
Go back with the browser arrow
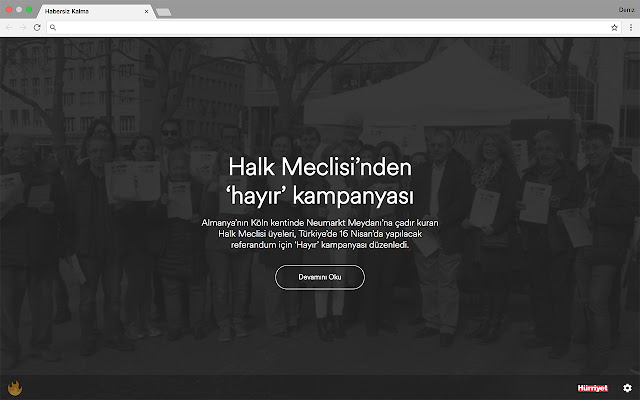[9, 27]
